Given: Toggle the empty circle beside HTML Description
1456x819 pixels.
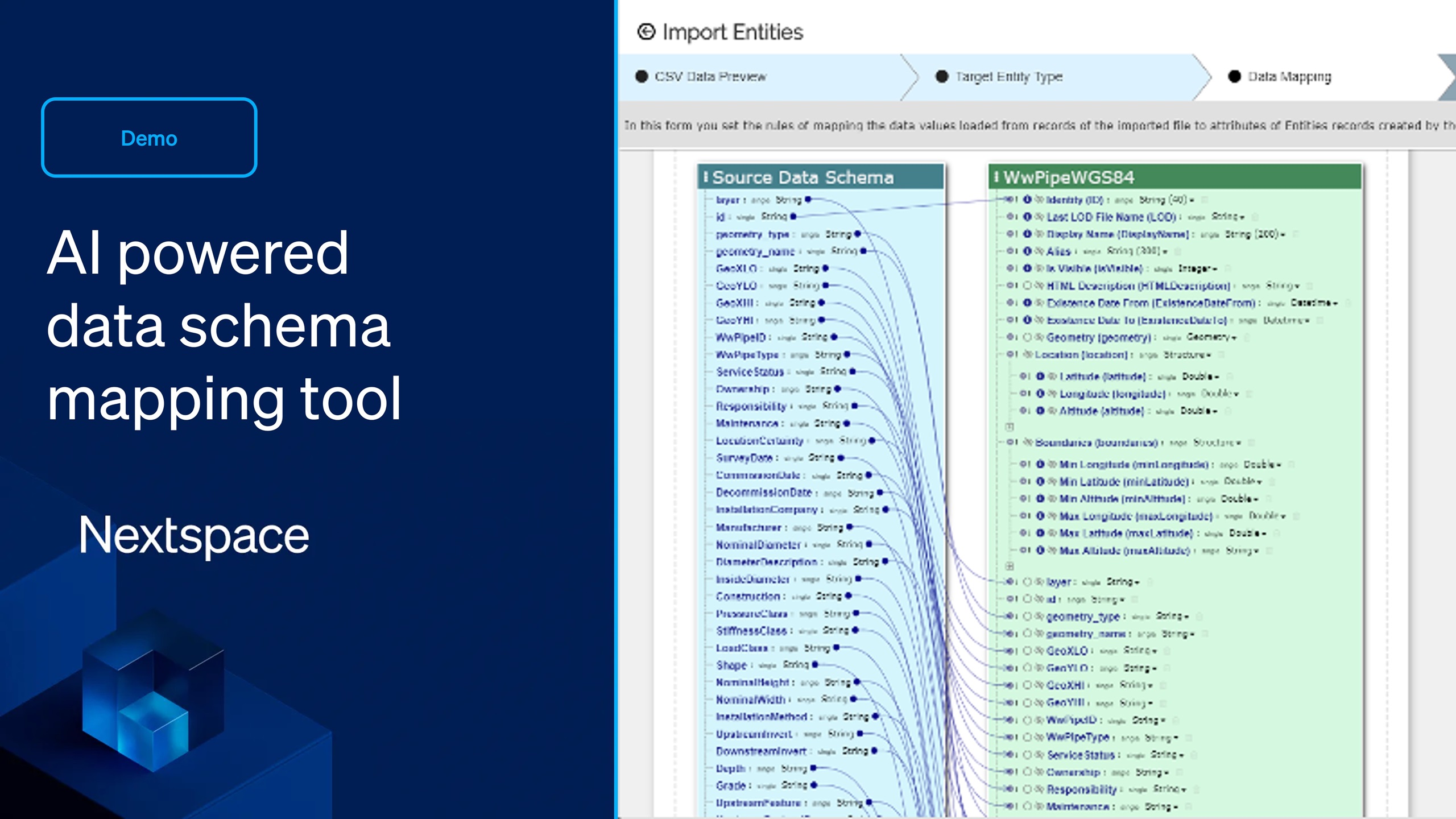Looking at the screenshot, I should (1028, 286).
